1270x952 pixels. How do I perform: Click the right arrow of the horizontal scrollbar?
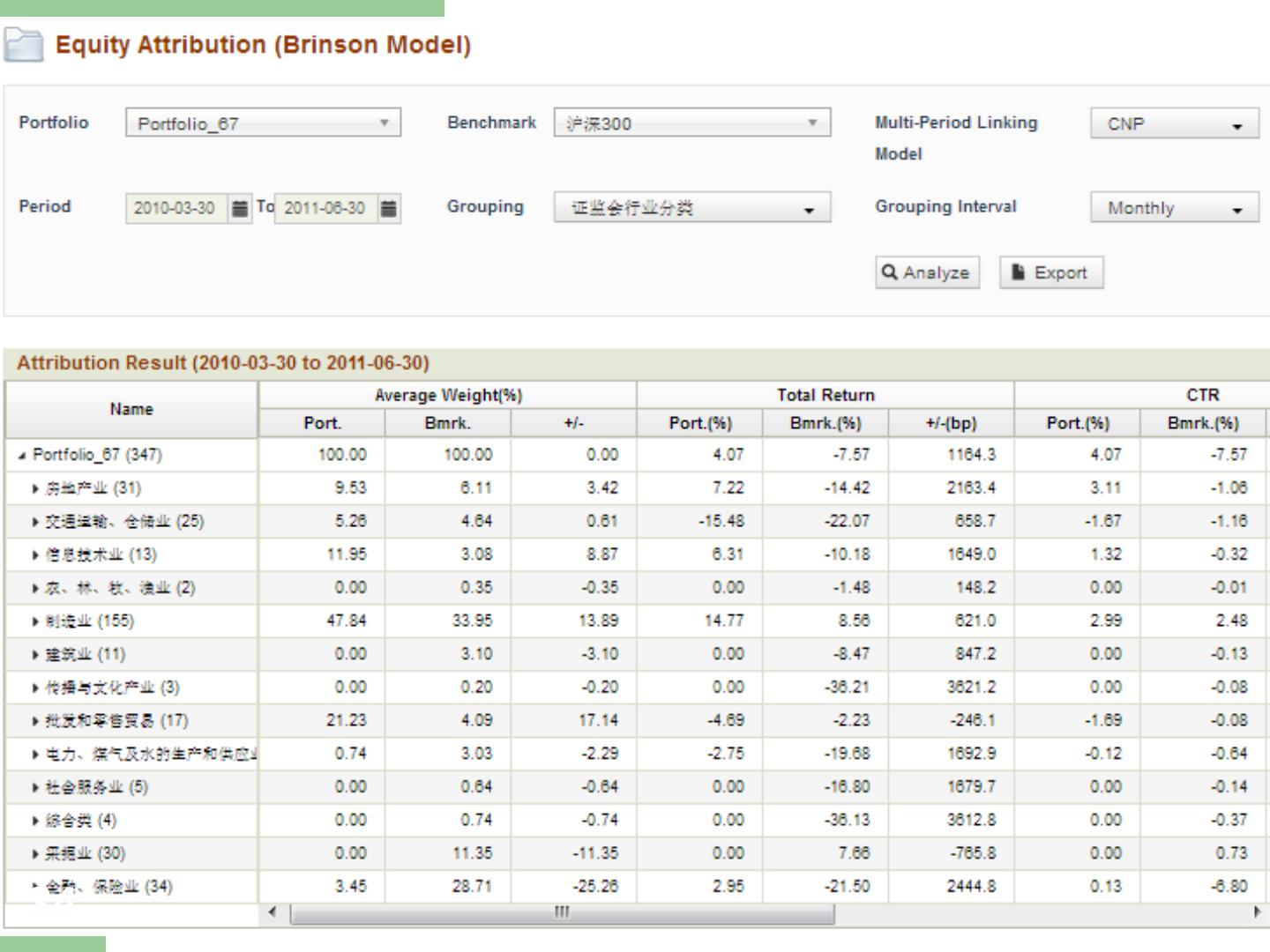click(x=1257, y=912)
